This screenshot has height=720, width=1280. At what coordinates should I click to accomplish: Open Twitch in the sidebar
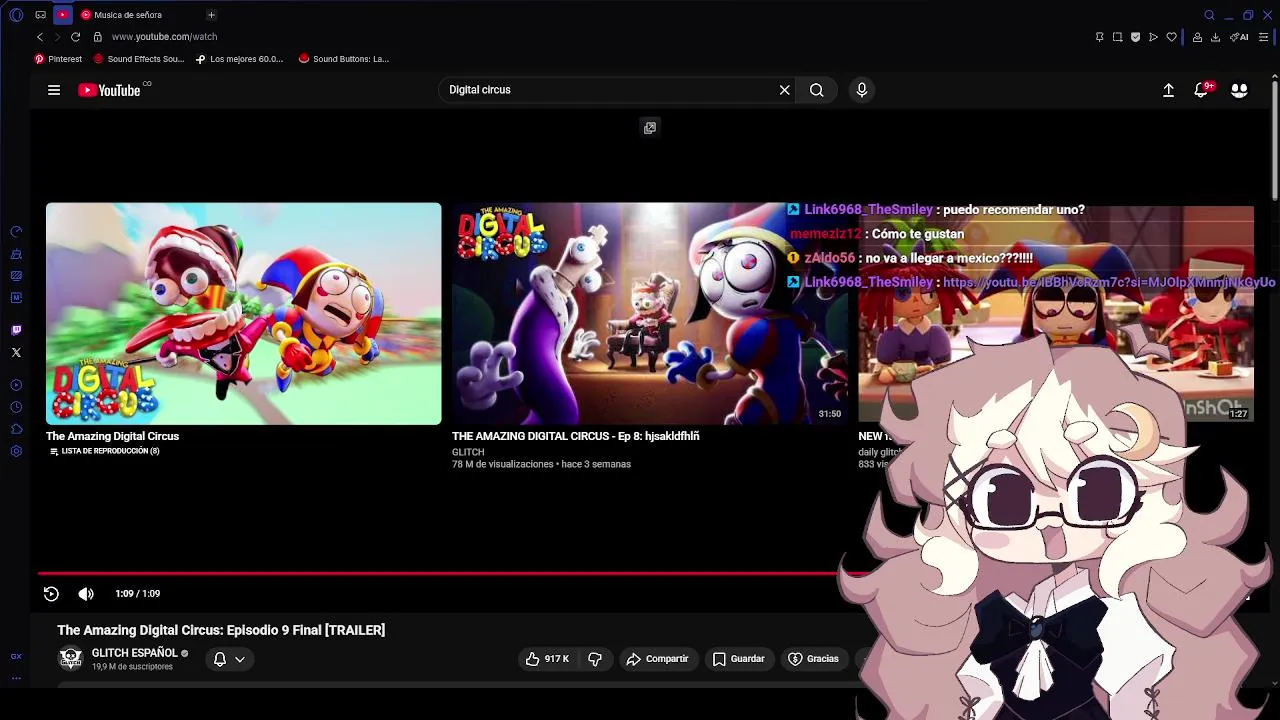click(16, 330)
